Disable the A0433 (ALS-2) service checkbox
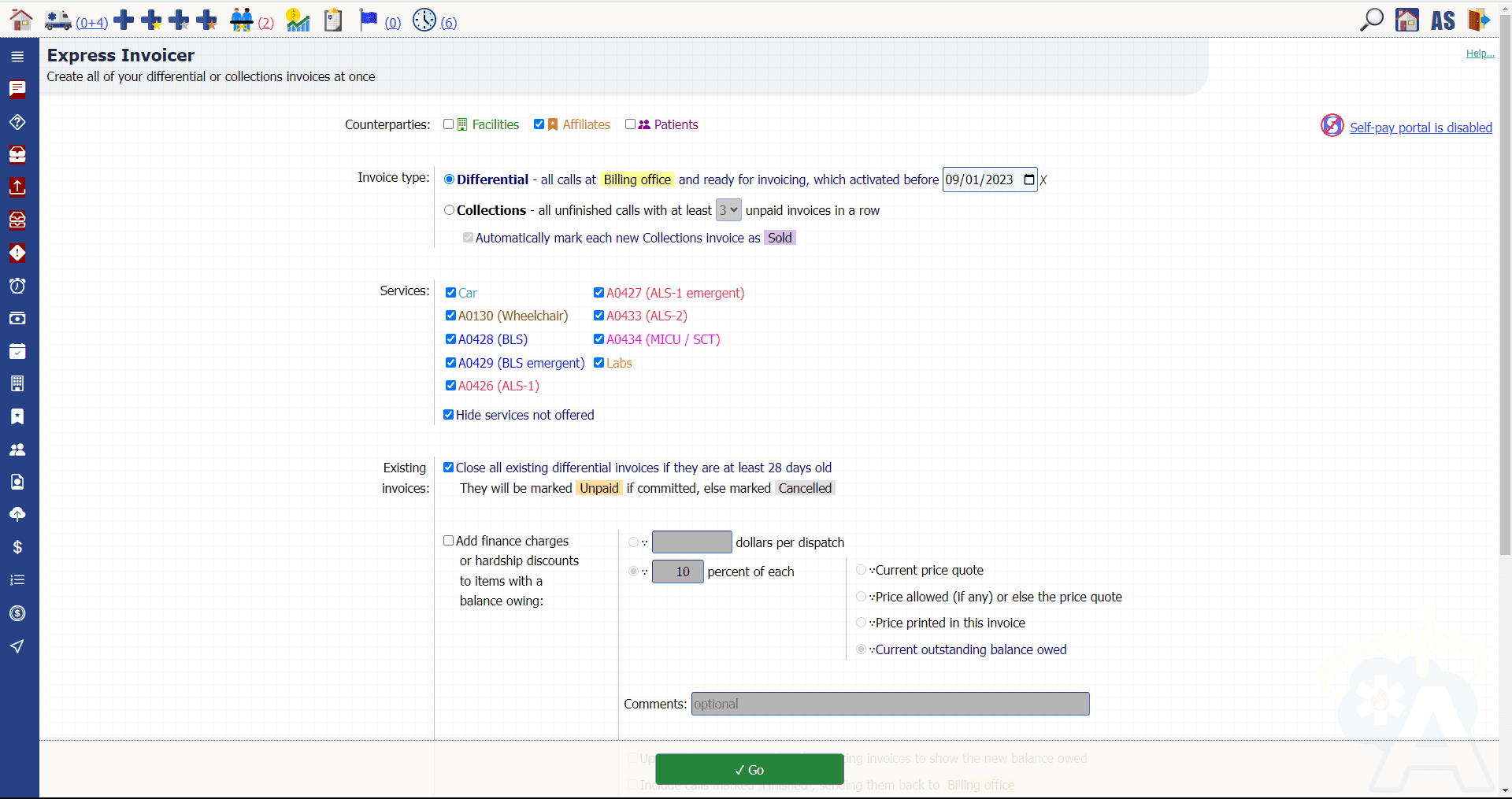The image size is (1512, 799). [598, 315]
